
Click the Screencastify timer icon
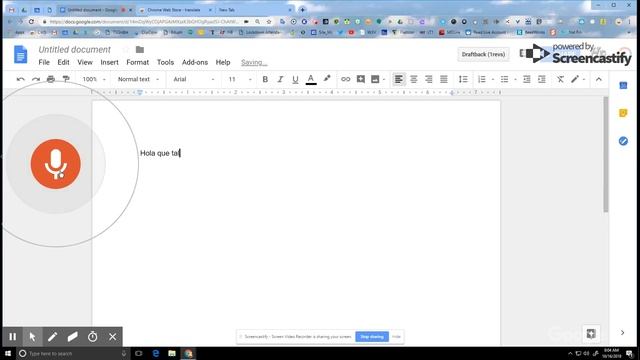[x=93, y=337]
